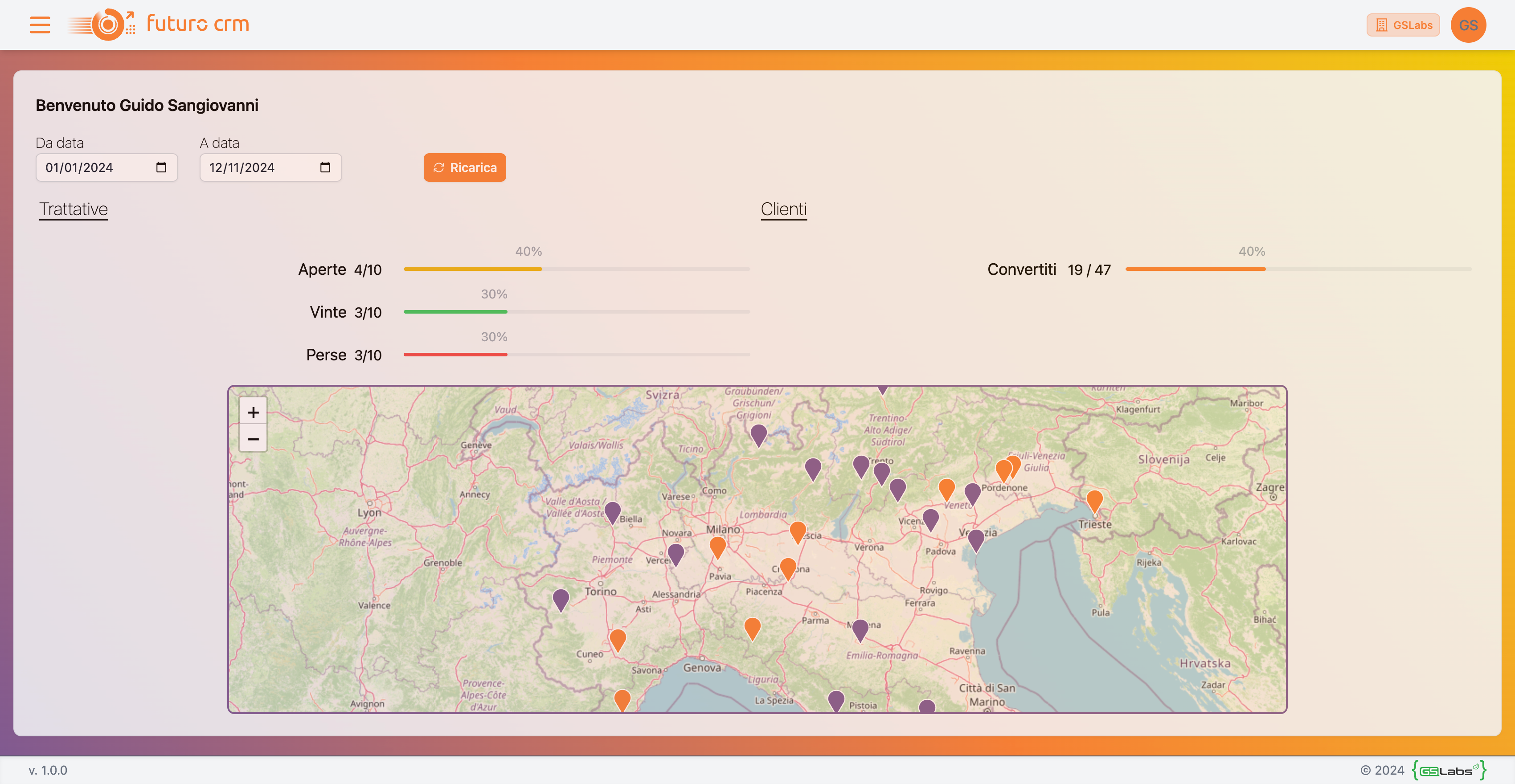Click the Perse 30% progress bar

pos(576,355)
